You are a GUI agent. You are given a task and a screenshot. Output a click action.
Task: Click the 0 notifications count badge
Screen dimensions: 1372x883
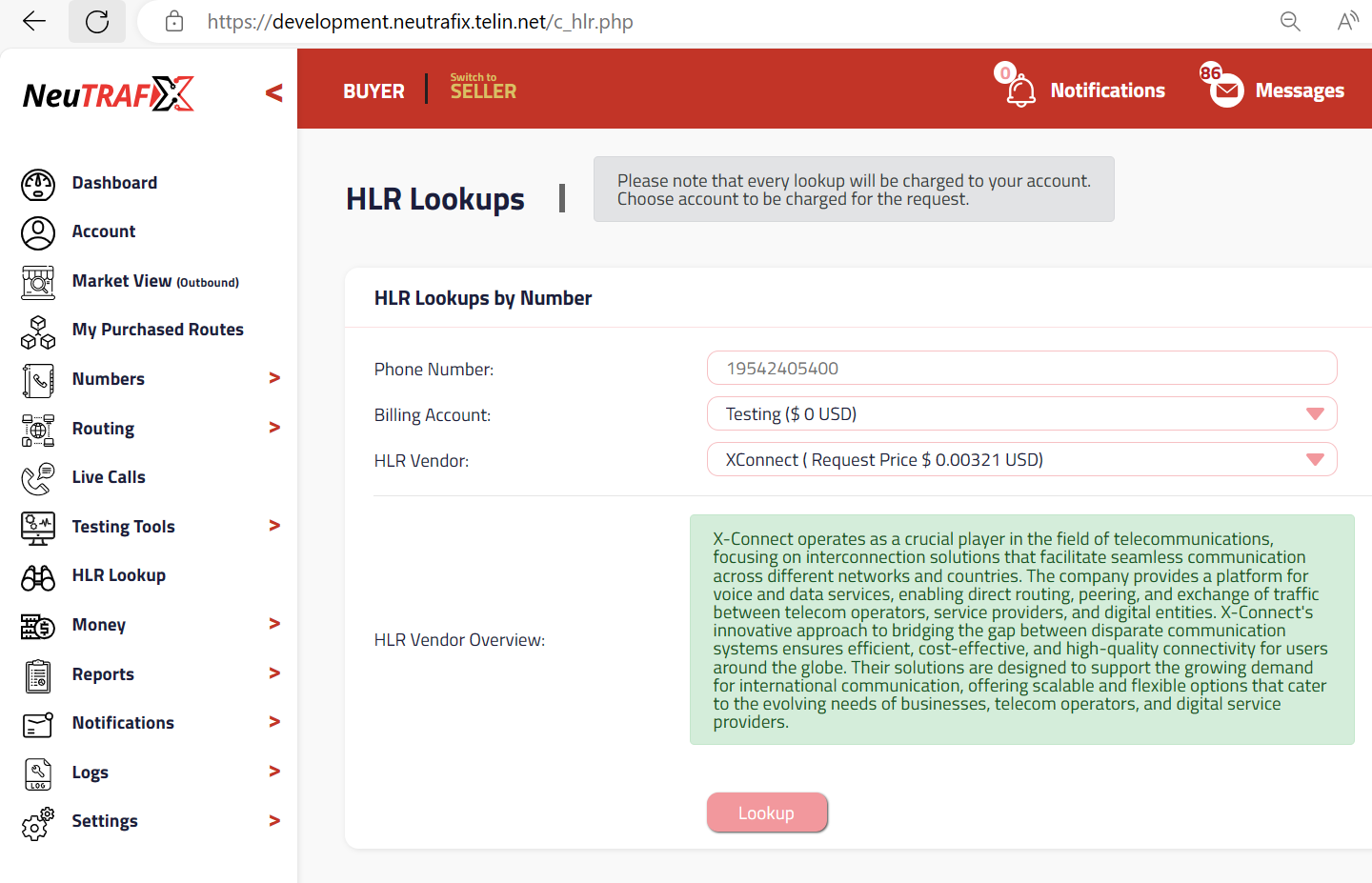click(1004, 72)
